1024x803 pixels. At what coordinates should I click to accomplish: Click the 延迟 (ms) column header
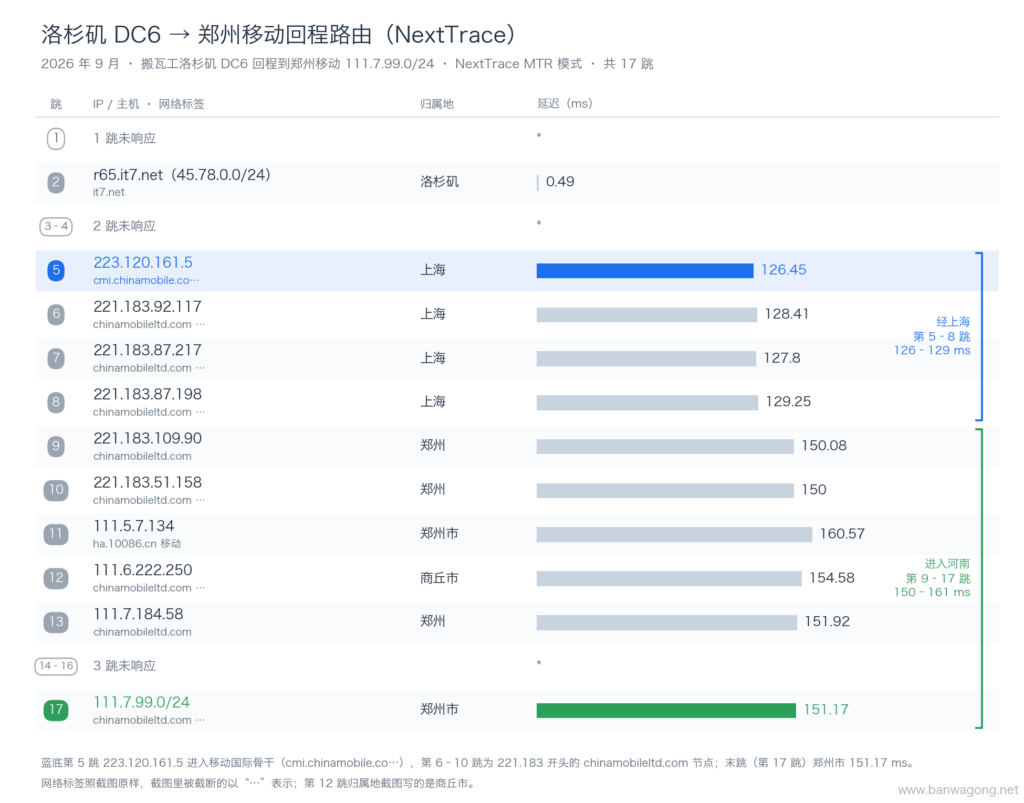(564, 104)
